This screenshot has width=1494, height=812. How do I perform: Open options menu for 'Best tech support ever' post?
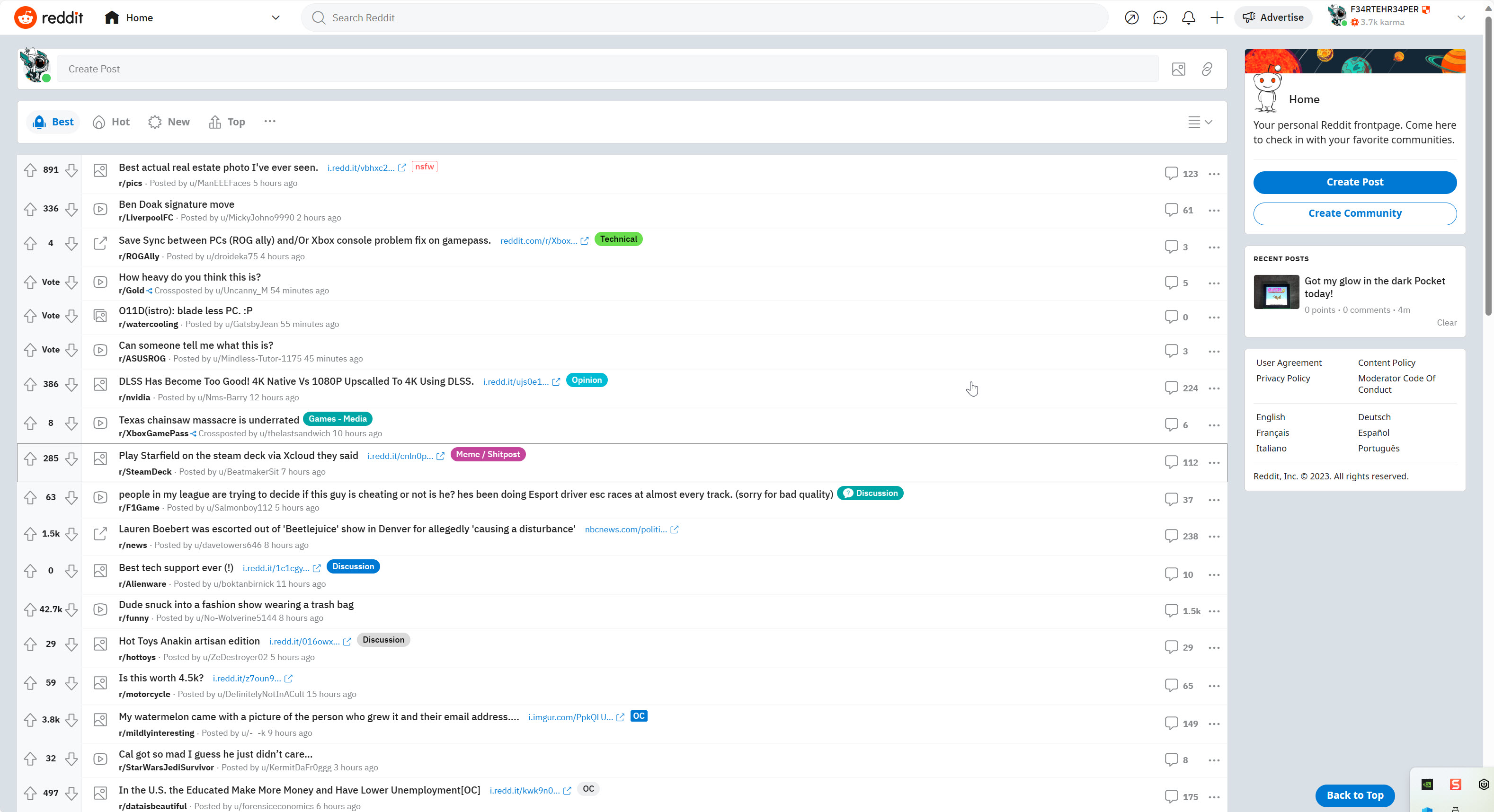pos(1214,574)
